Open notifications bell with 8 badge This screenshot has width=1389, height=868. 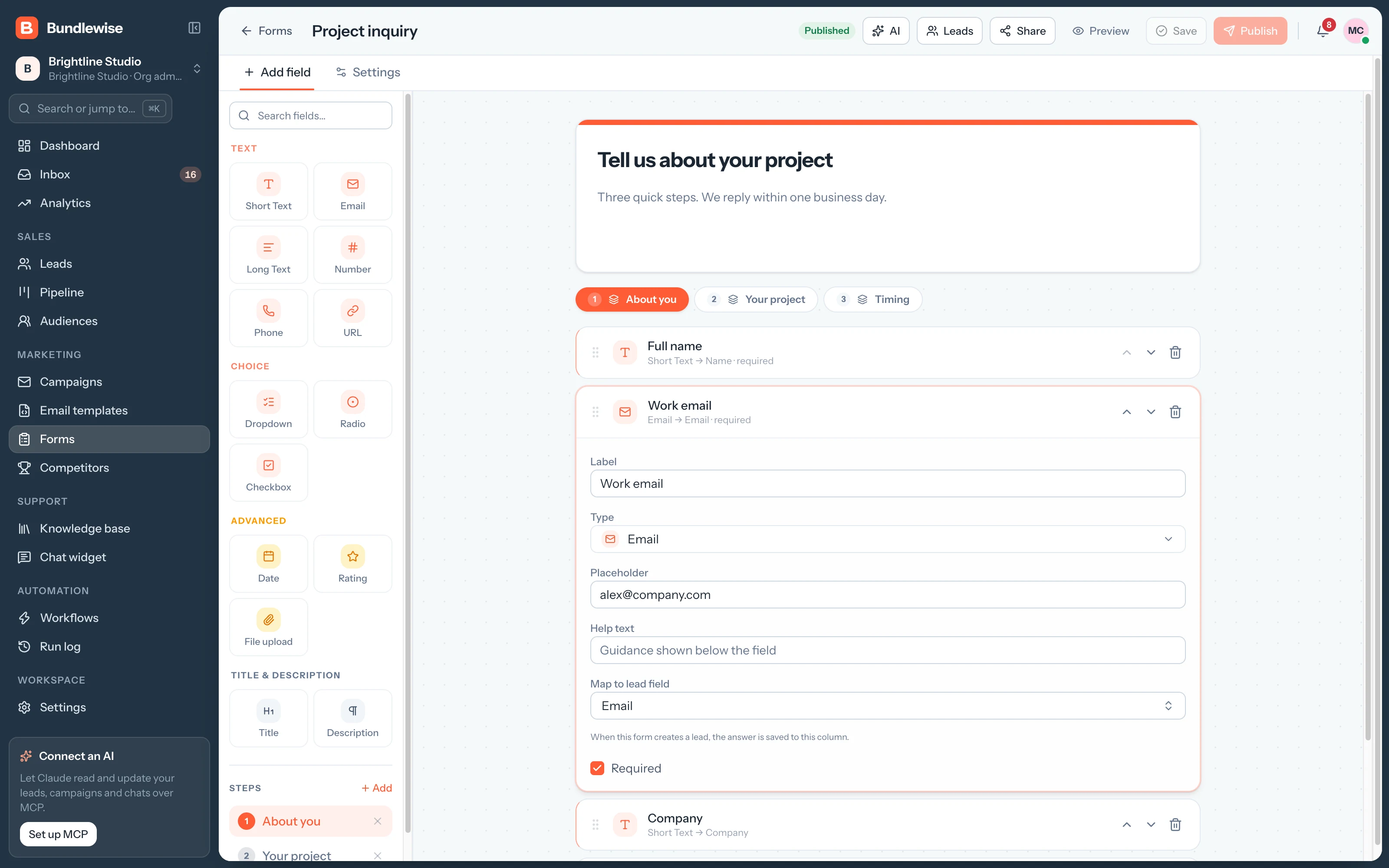1323,31
